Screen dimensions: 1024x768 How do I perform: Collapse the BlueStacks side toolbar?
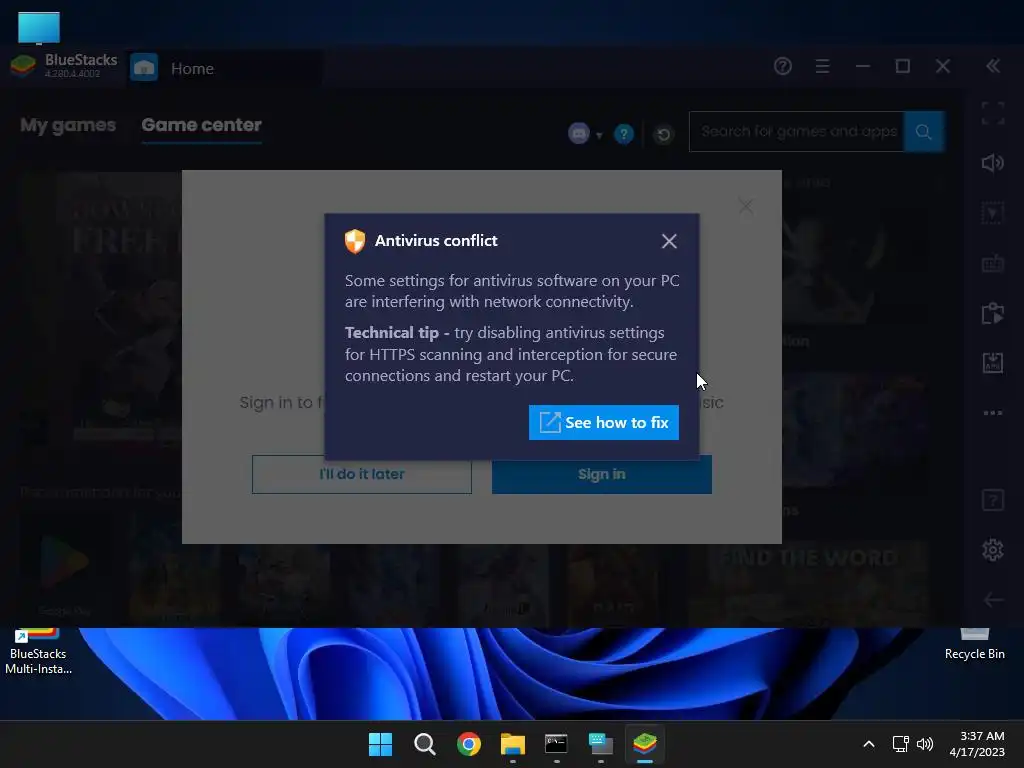pyautogui.click(x=993, y=66)
